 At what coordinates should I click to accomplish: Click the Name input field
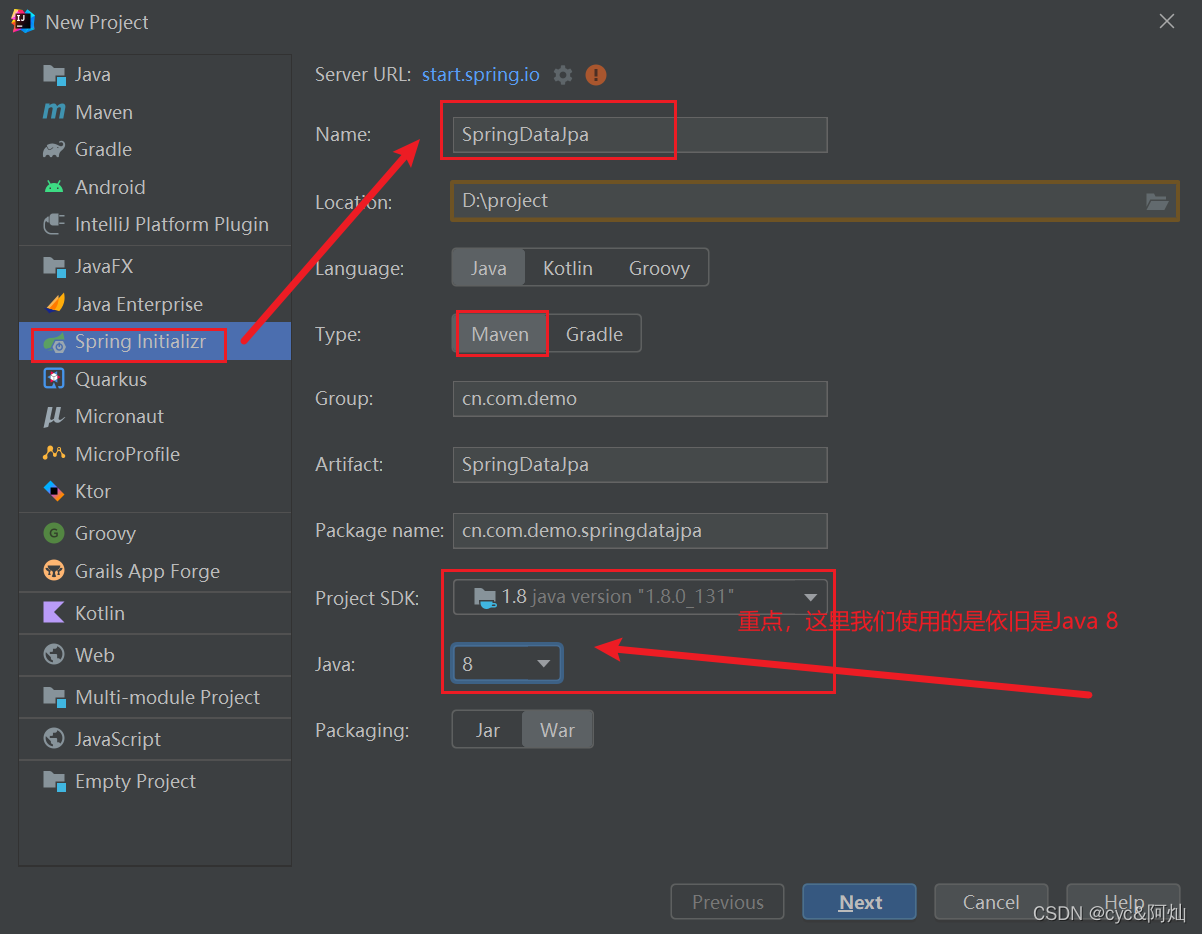tap(640, 135)
